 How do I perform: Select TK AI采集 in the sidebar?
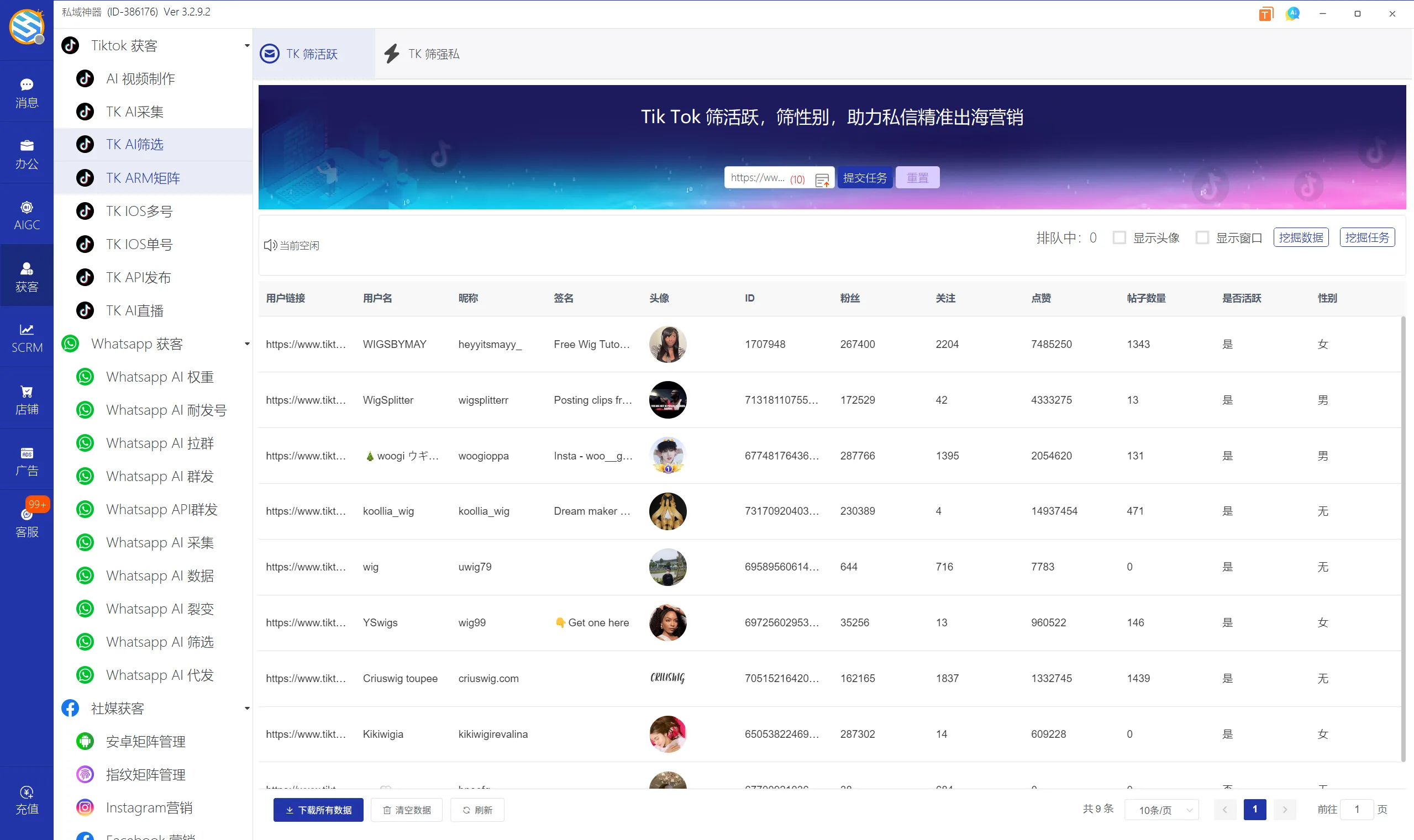(135, 112)
